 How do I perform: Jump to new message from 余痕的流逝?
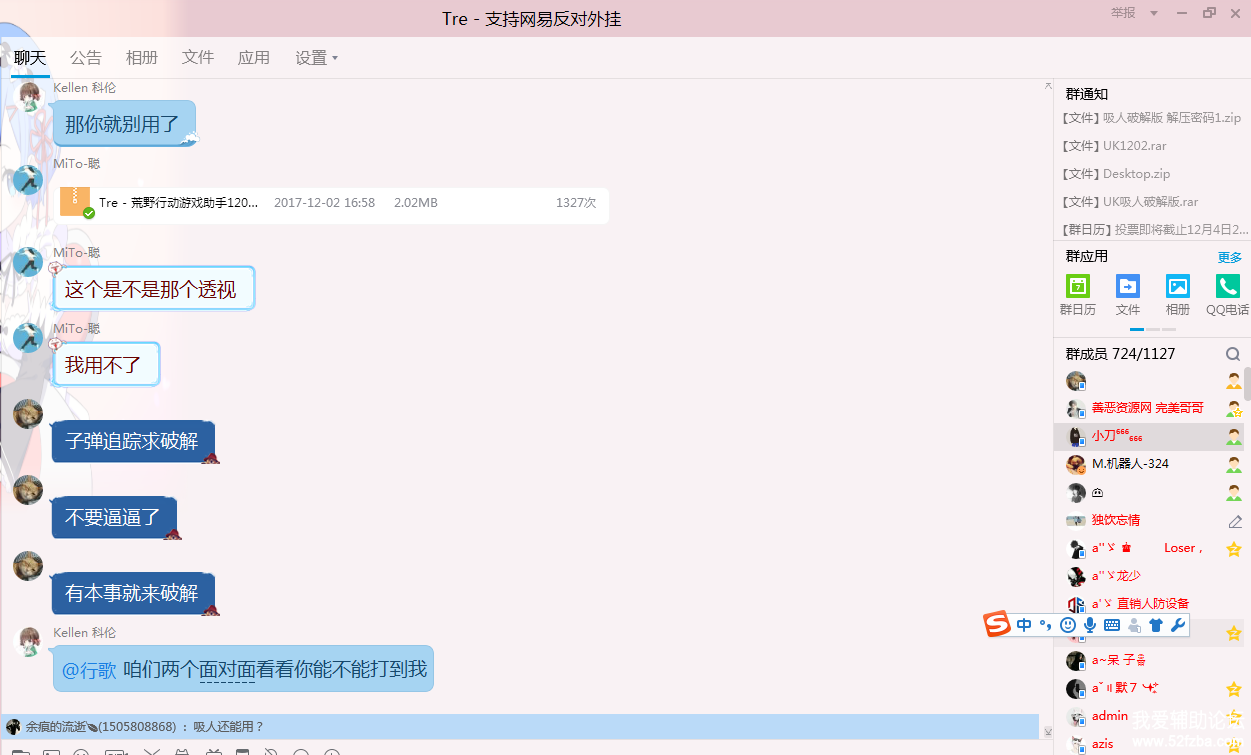(x=520, y=726)
